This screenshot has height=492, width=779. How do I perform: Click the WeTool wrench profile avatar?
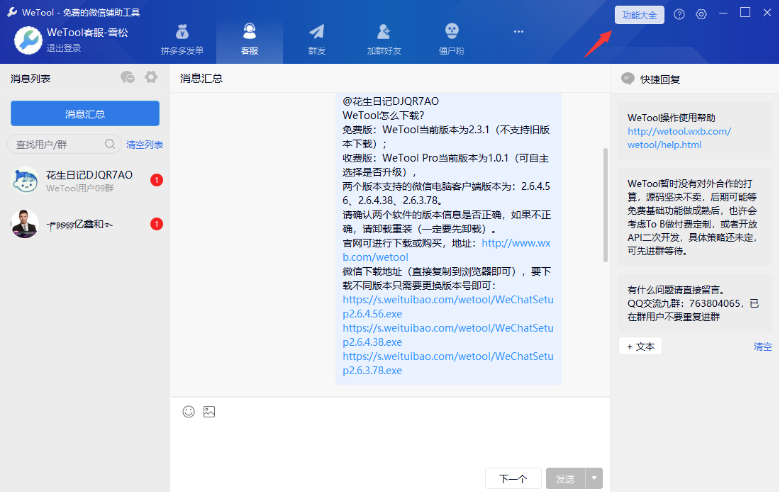[x=28, y=40]
